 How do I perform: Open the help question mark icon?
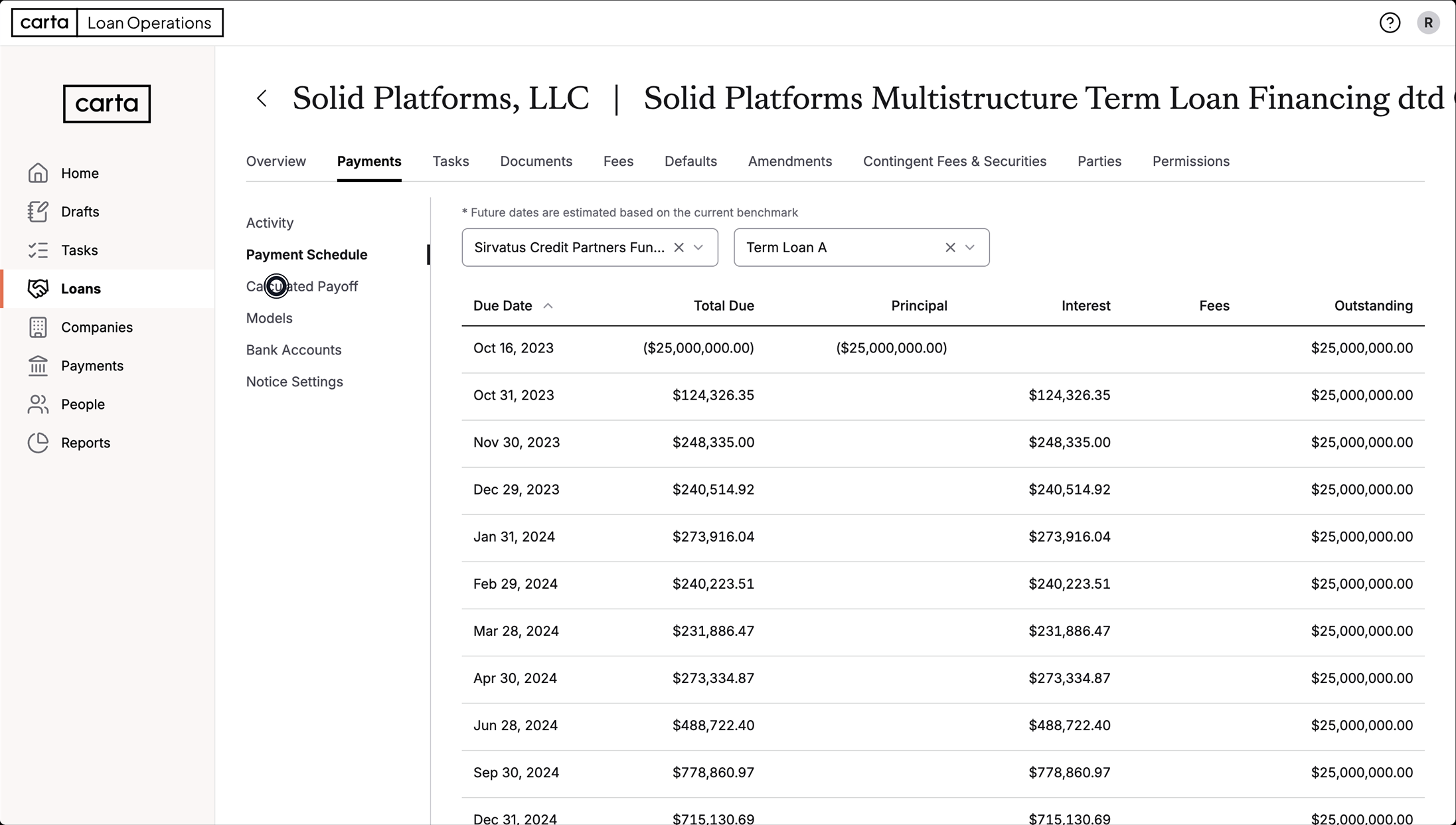tap(1390, 23)
